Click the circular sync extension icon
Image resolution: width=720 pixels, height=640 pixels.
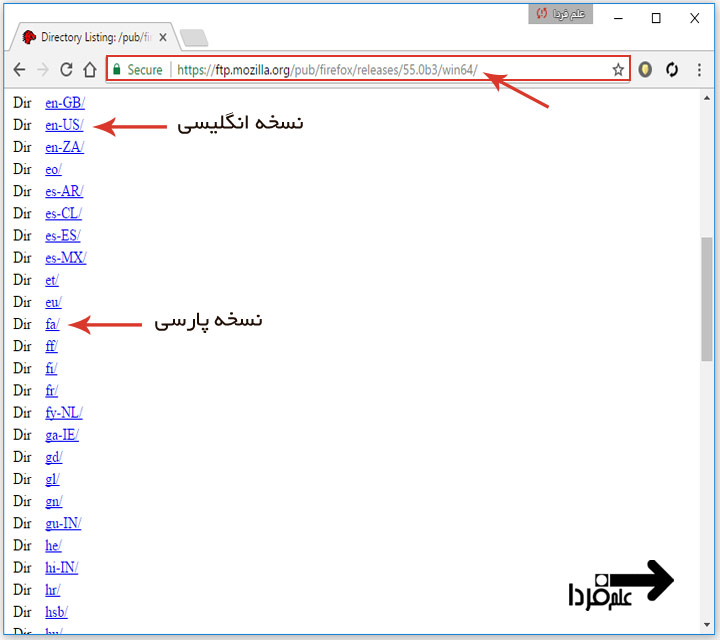(x=672, y=70)
